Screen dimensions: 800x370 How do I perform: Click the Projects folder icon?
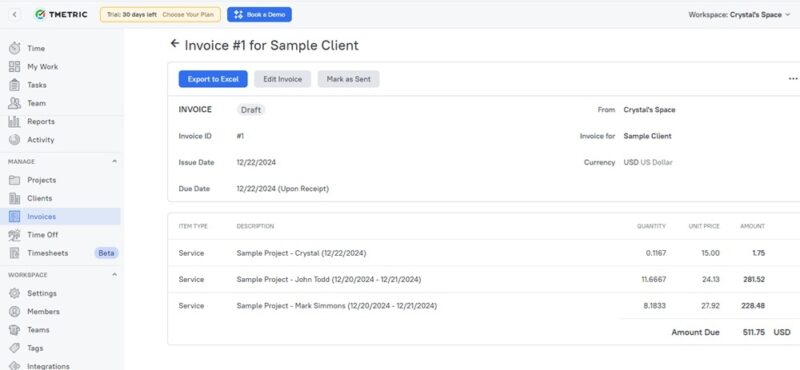tap(14, 180)
